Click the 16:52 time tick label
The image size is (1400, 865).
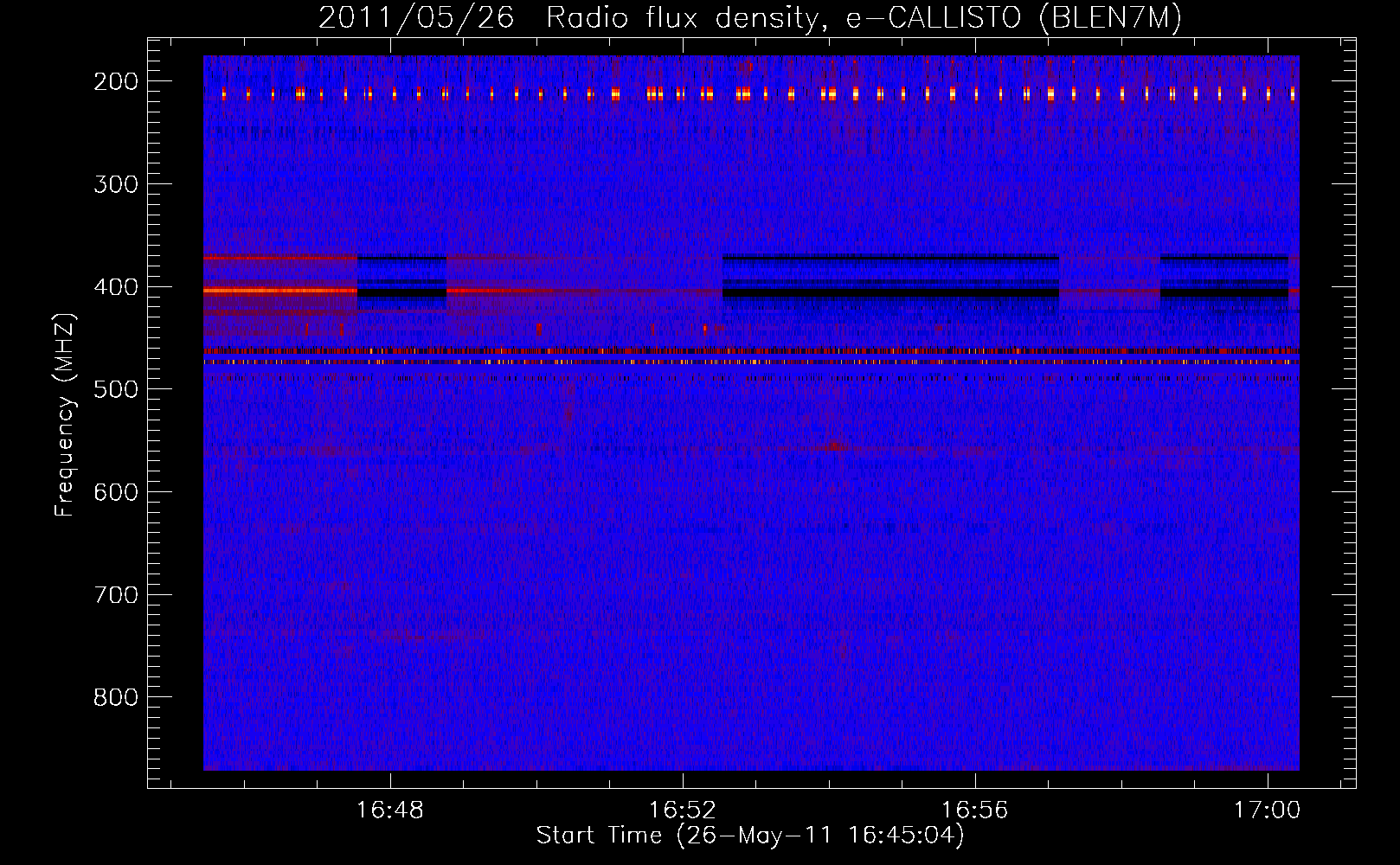pos(683,811)
